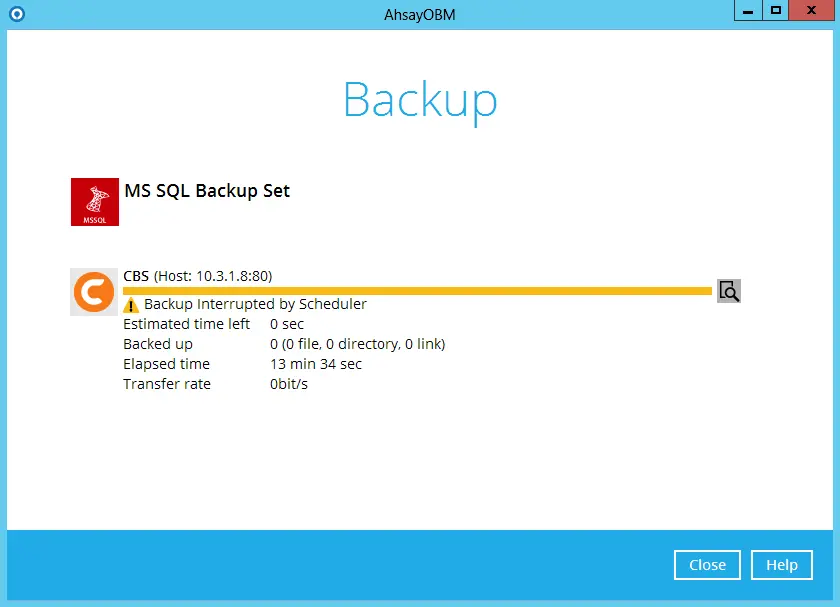Click the circular AhsayOBM application icon
This screenshot has height=607, width=840.
pos(16,14)
